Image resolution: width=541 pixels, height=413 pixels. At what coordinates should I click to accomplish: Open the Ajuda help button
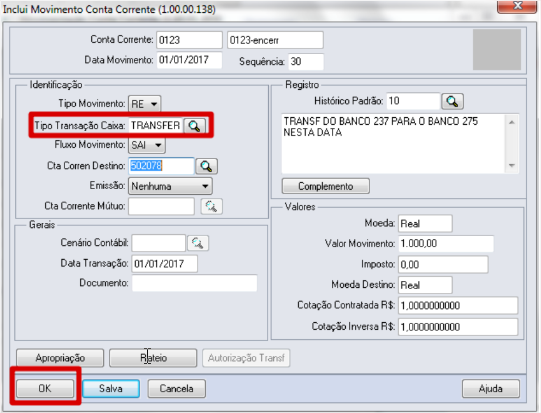pyautogui.click(x=491, y=389)
